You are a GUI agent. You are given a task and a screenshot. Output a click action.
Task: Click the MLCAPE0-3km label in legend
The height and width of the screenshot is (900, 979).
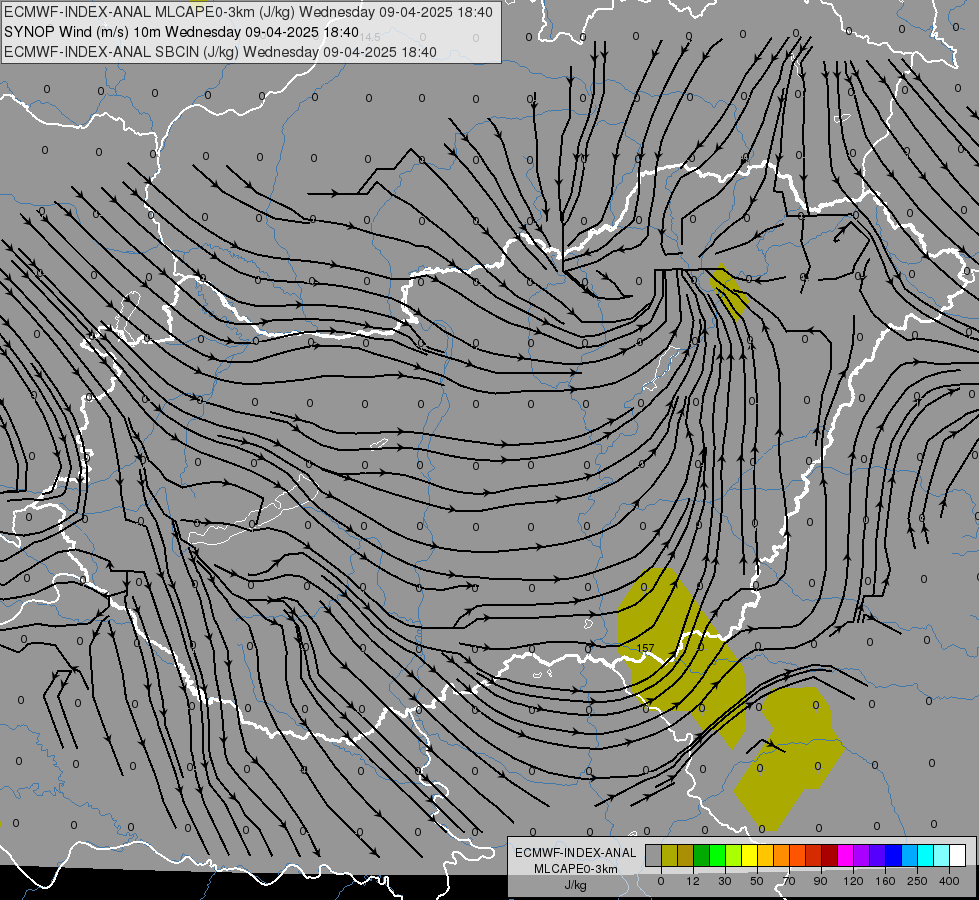pyautogui.click(x=576, y=869)
